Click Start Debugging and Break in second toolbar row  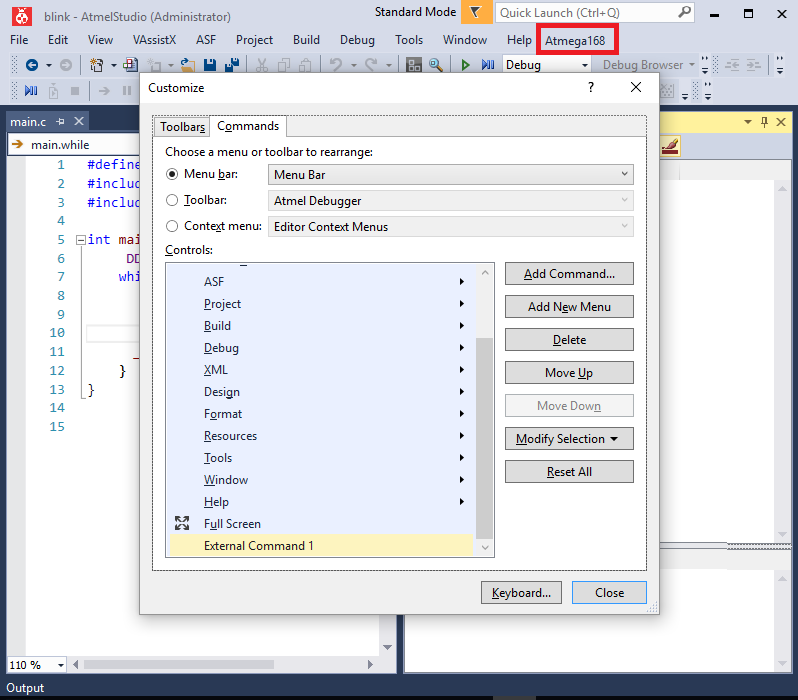click(31, 91)
